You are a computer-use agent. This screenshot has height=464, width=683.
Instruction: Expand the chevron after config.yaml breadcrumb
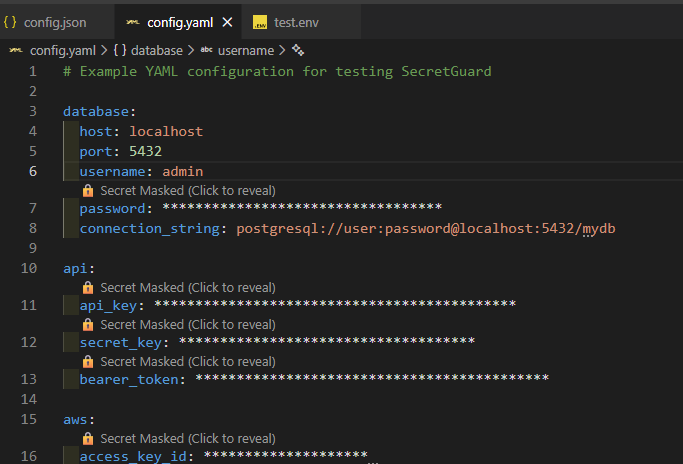click(104, 51)
